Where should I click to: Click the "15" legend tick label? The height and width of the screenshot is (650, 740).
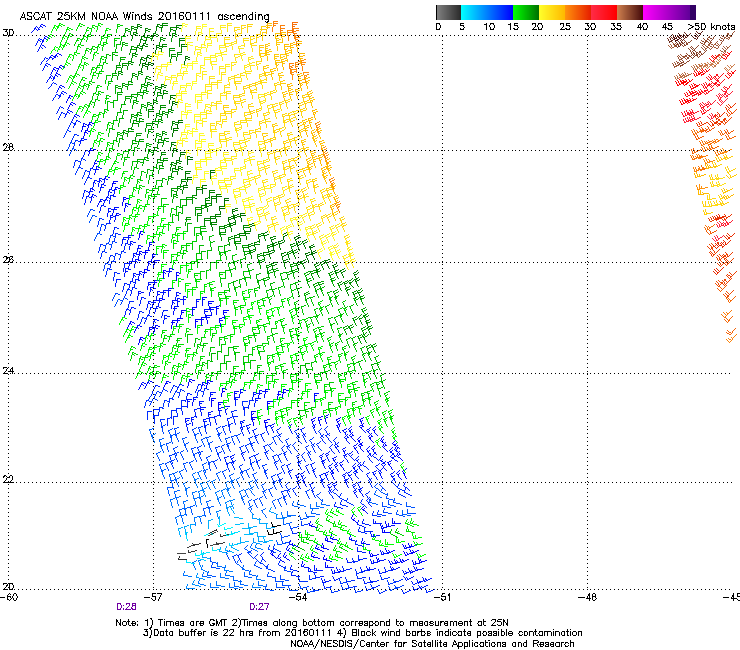tap(513, 27)
